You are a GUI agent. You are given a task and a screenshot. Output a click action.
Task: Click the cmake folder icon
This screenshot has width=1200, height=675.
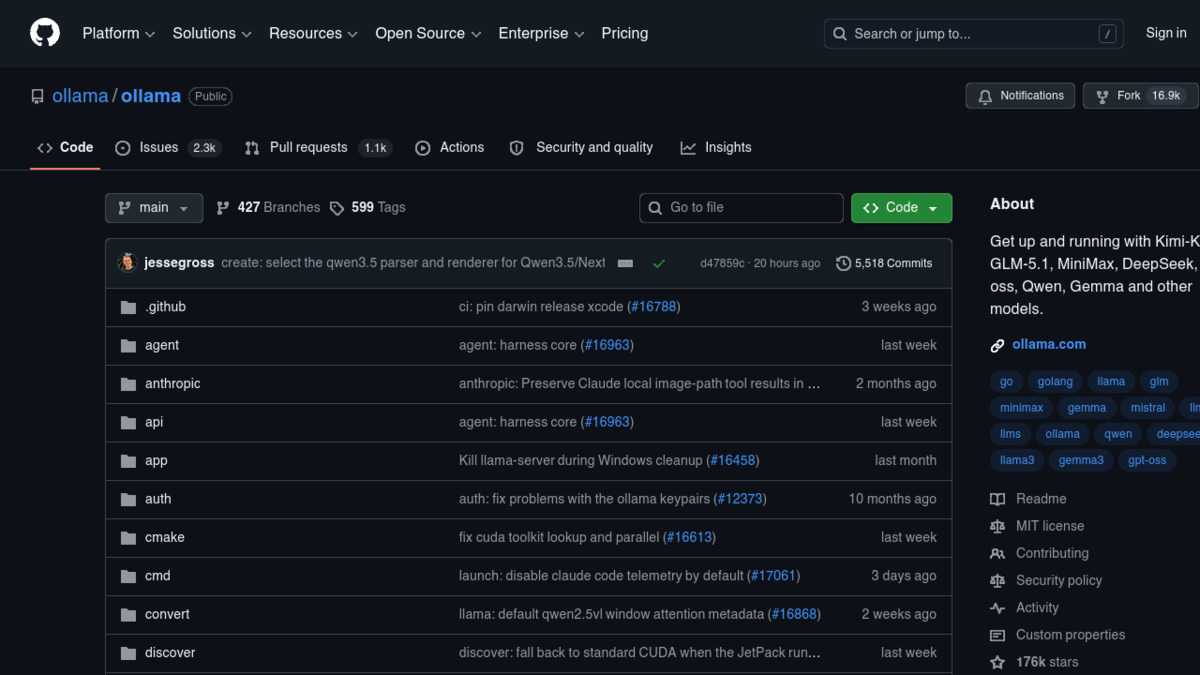click(x=128, y=538)
